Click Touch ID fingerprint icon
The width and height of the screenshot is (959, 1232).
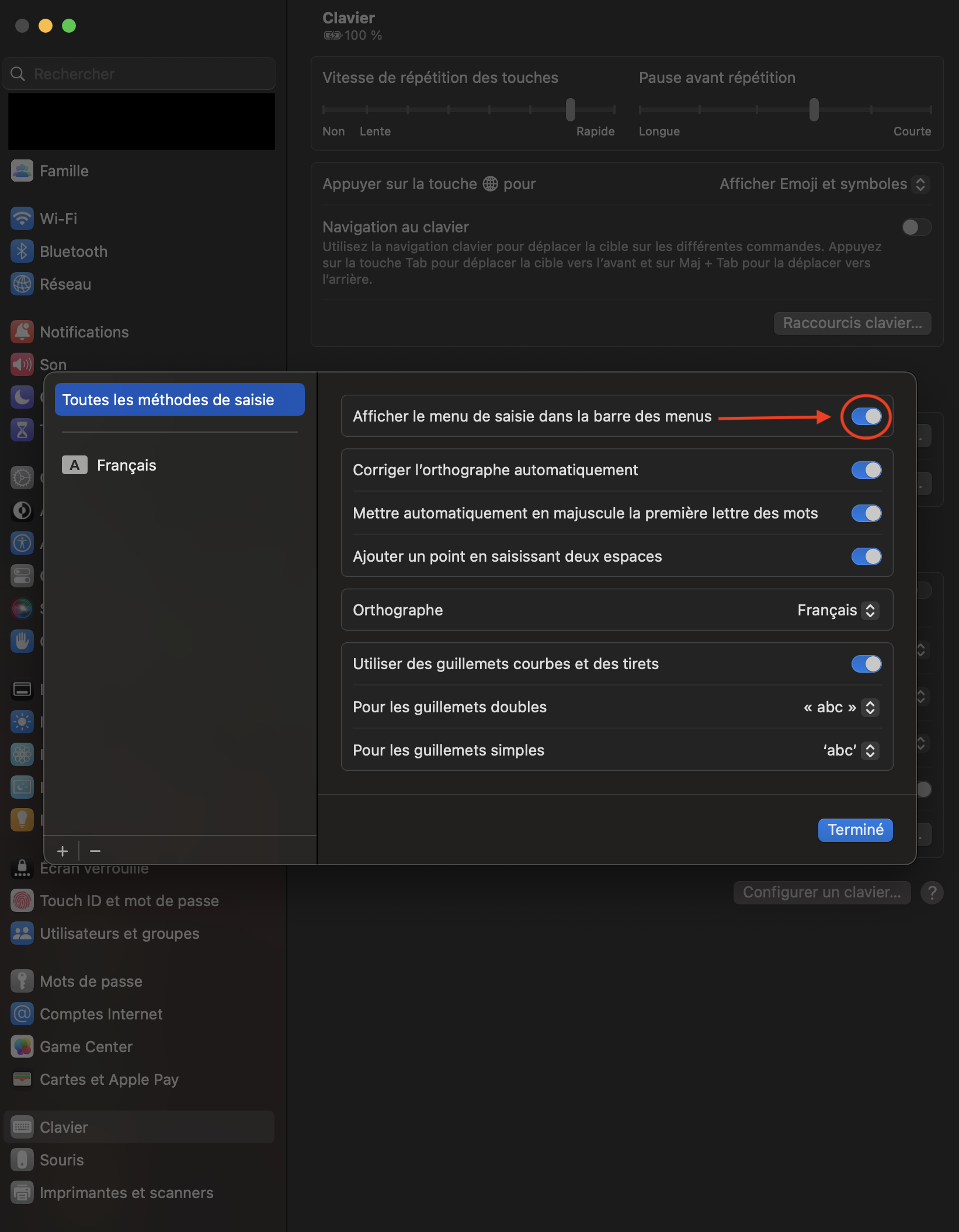(22, 901)
